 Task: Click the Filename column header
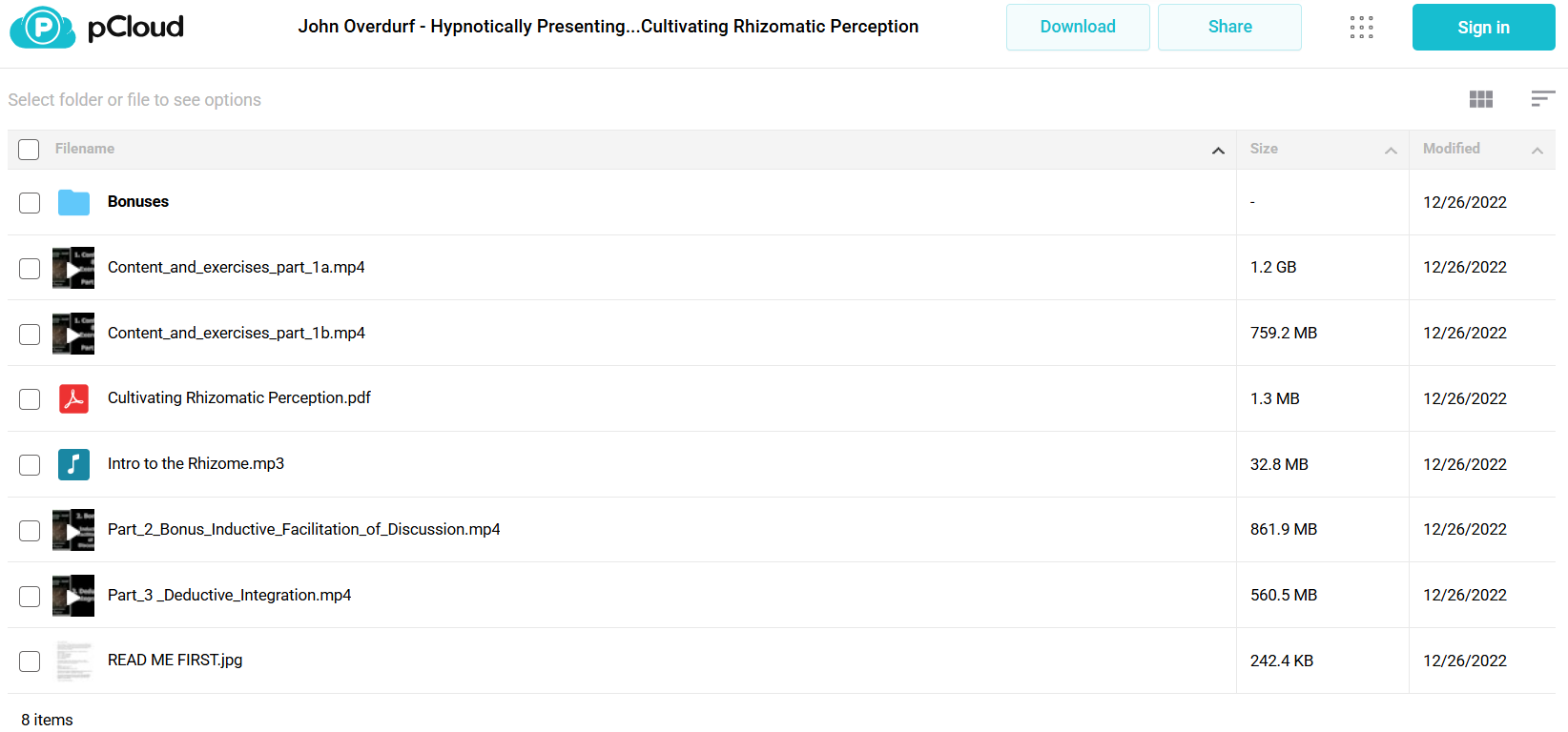pyautogui.click(x=85, y=149)
